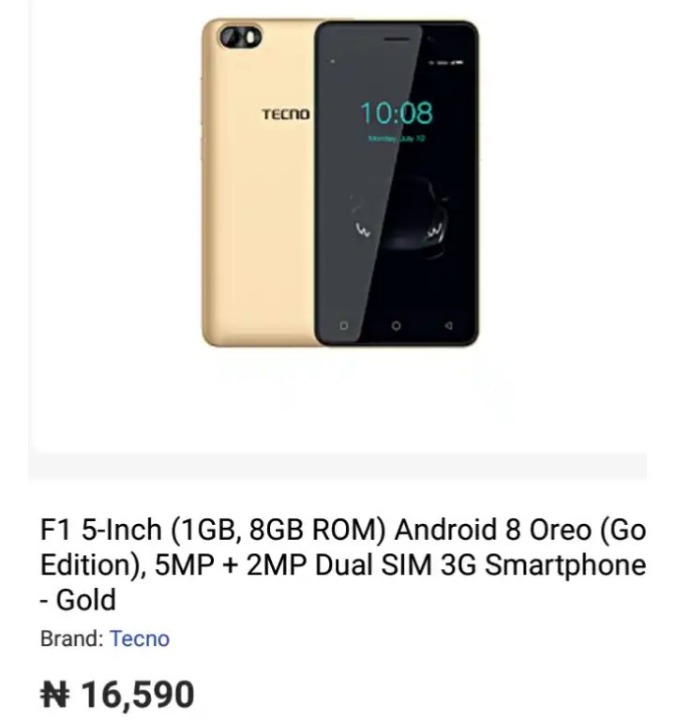673x725 pixels.
Task: Click the gray divider bar below the image
Action: tap(337, 467)
